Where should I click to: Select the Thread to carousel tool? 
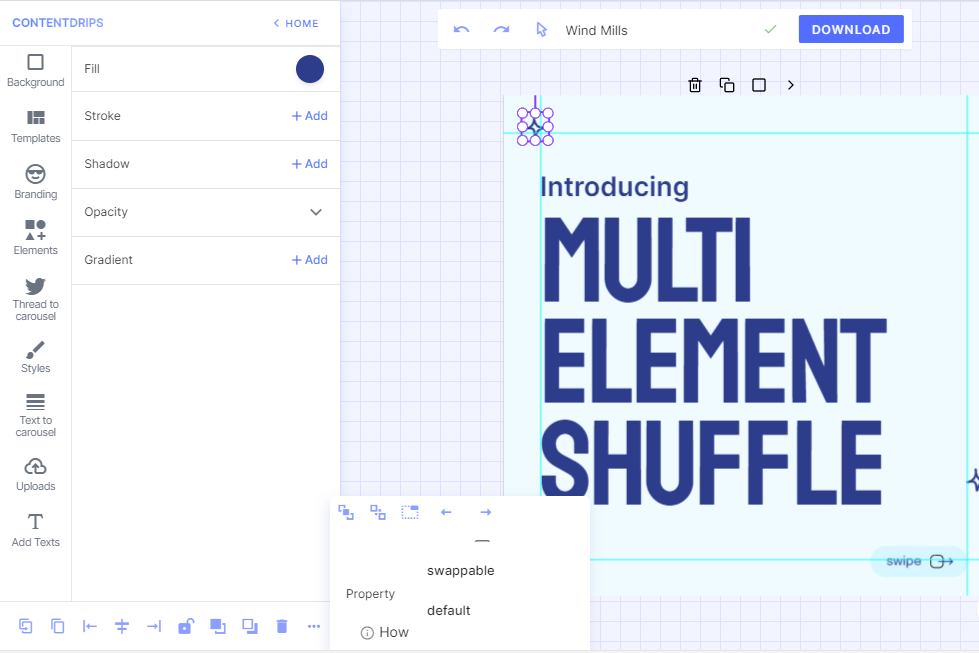pyautogui.click(x=35, y=298)
